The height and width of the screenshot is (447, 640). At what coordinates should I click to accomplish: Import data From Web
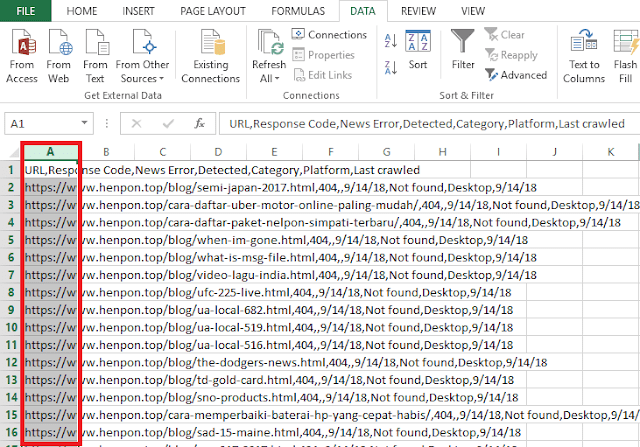coord(59,56)
